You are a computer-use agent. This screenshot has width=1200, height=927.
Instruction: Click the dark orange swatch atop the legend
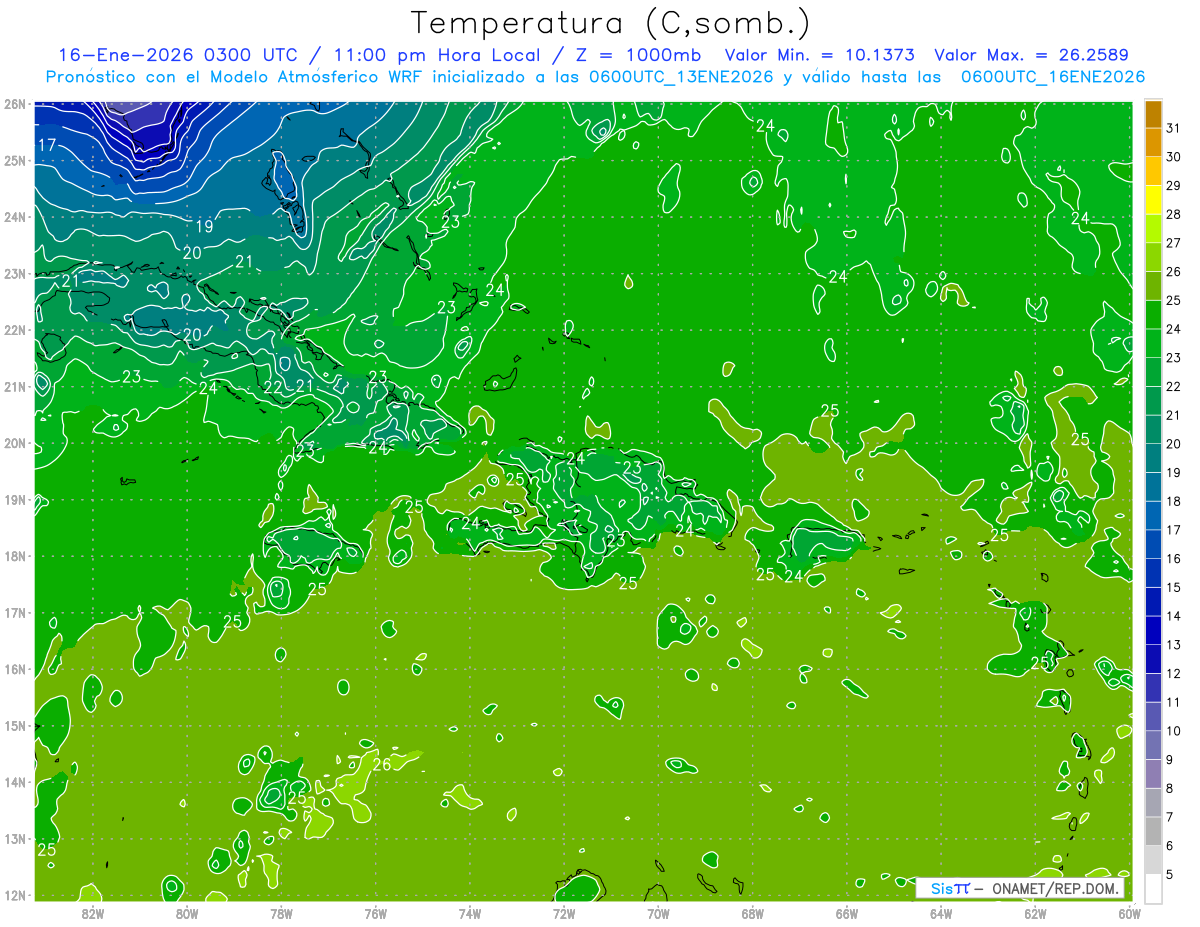[1153, 114]
